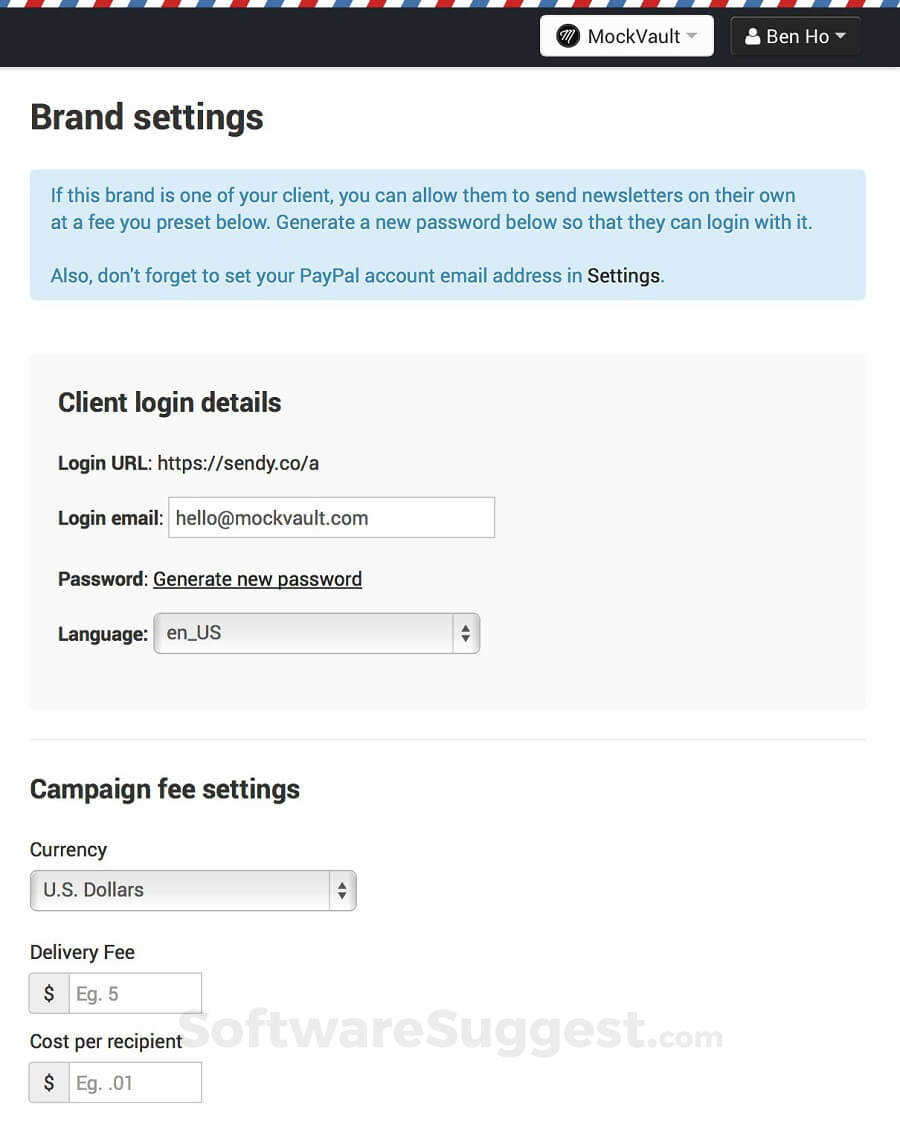Click the dollar sign beside Cost per recipient
Viewport: 900px width, 1127px height.
[x=49, y=1083]
